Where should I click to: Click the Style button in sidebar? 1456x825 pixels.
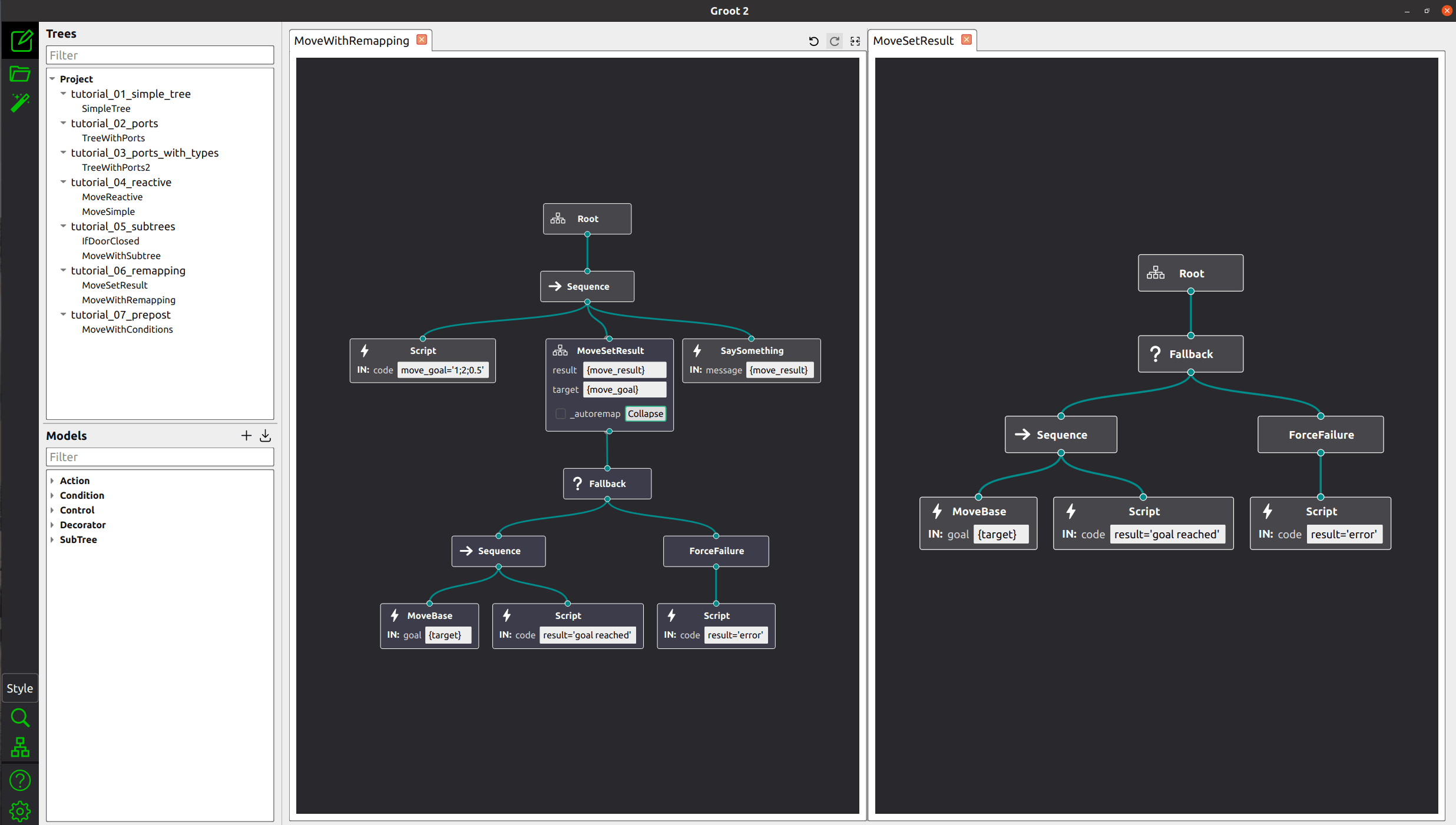(20, 688)
